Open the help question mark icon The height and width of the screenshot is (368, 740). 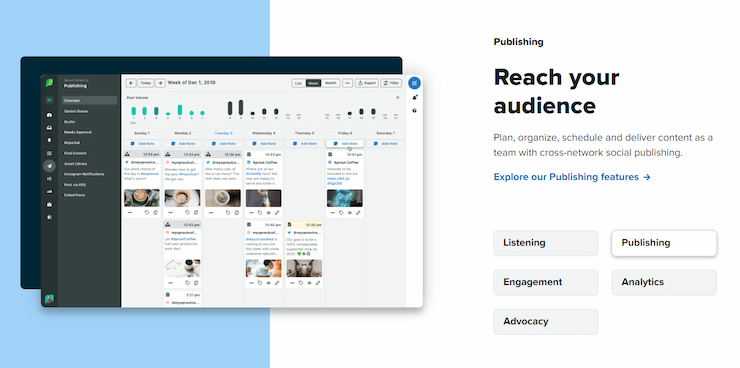pos(414,110)
